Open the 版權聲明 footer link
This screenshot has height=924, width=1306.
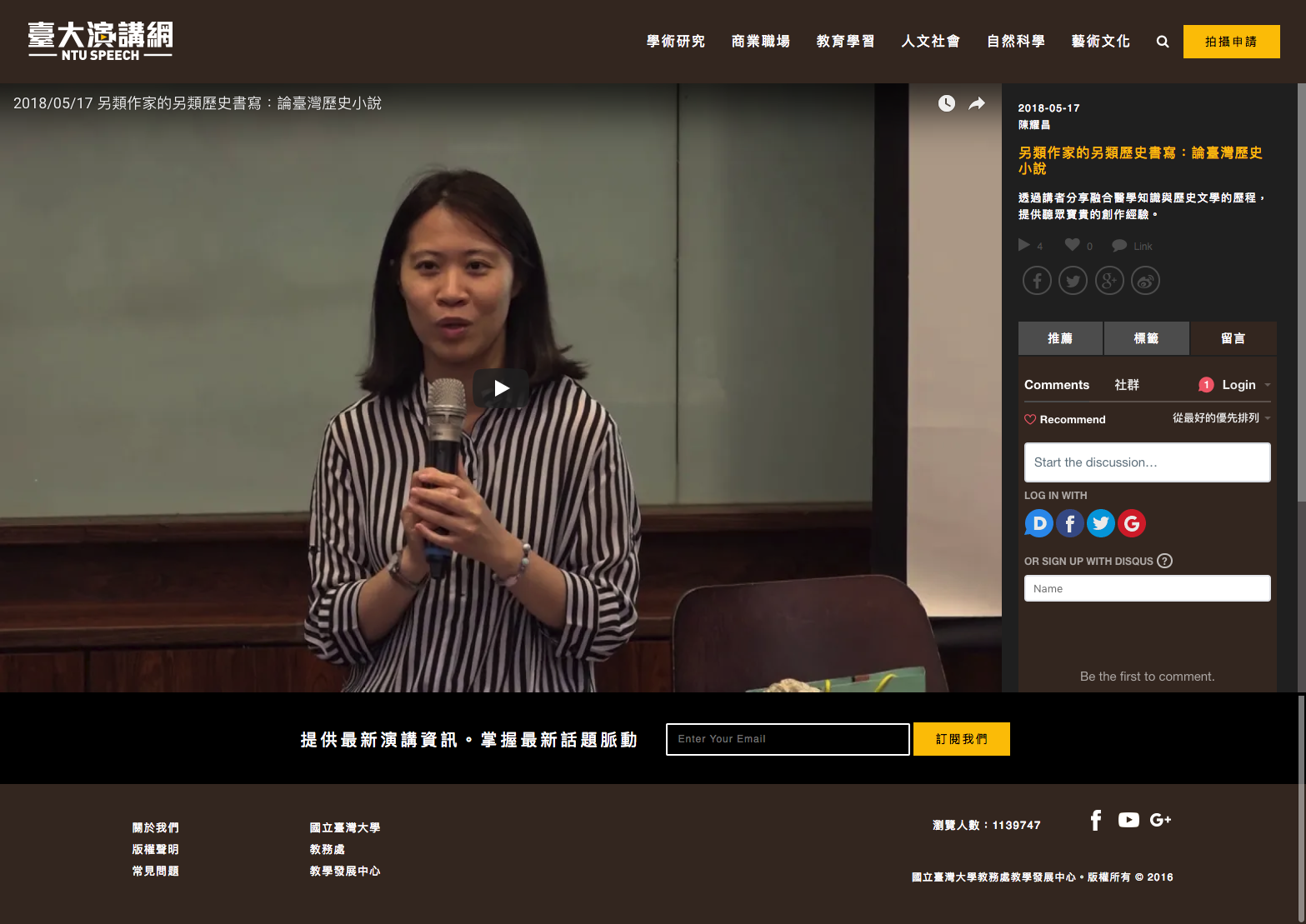pyautogui.click(x=156, y=849)
